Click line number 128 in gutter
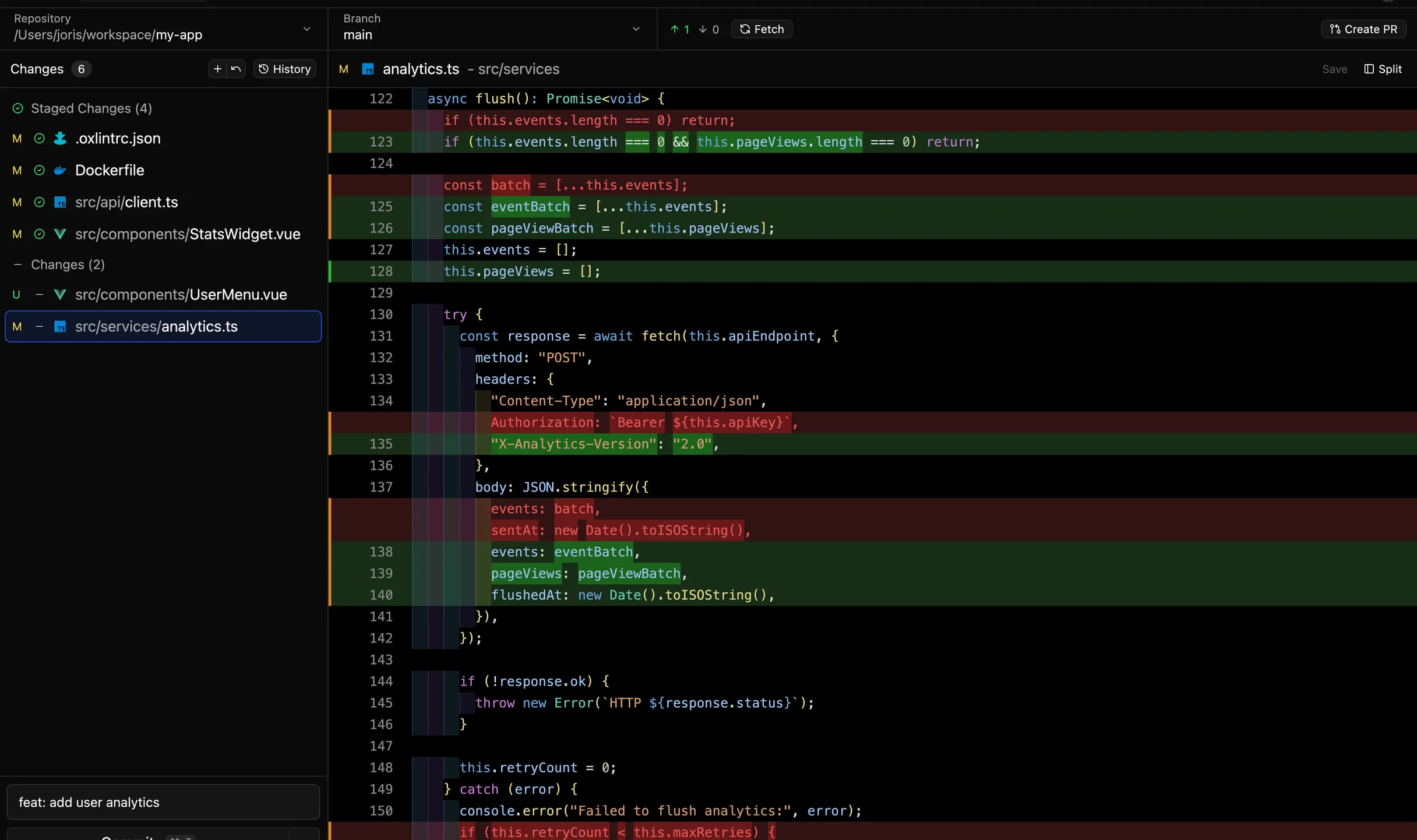This screenshot has height=840, width=1417. (x=381, y=271)
